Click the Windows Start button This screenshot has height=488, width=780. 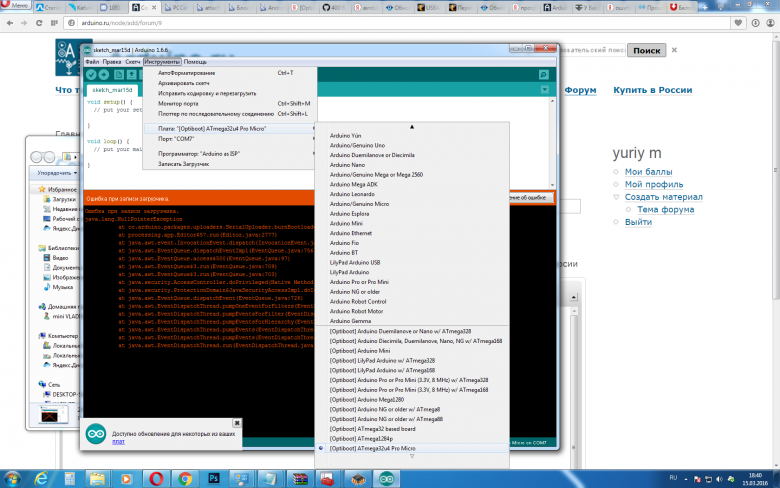(11, 479)
